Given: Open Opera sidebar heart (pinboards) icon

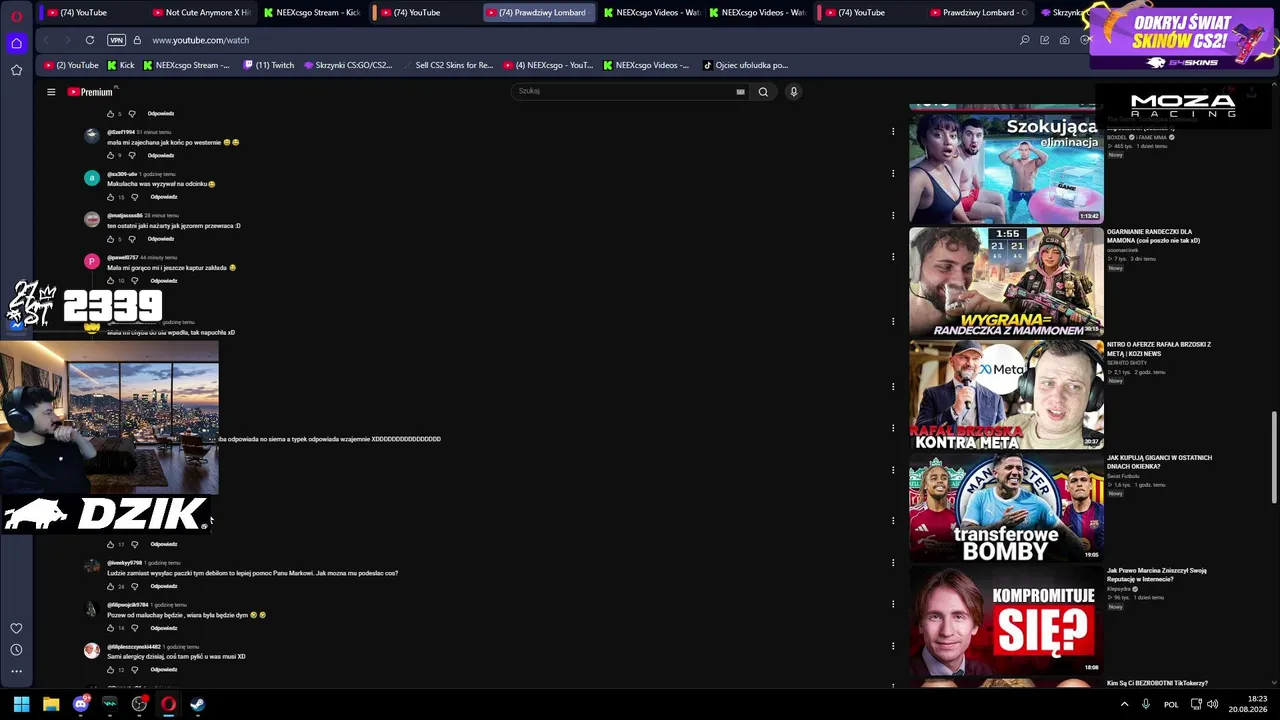Looking at the screenshot, I should 16,628.
